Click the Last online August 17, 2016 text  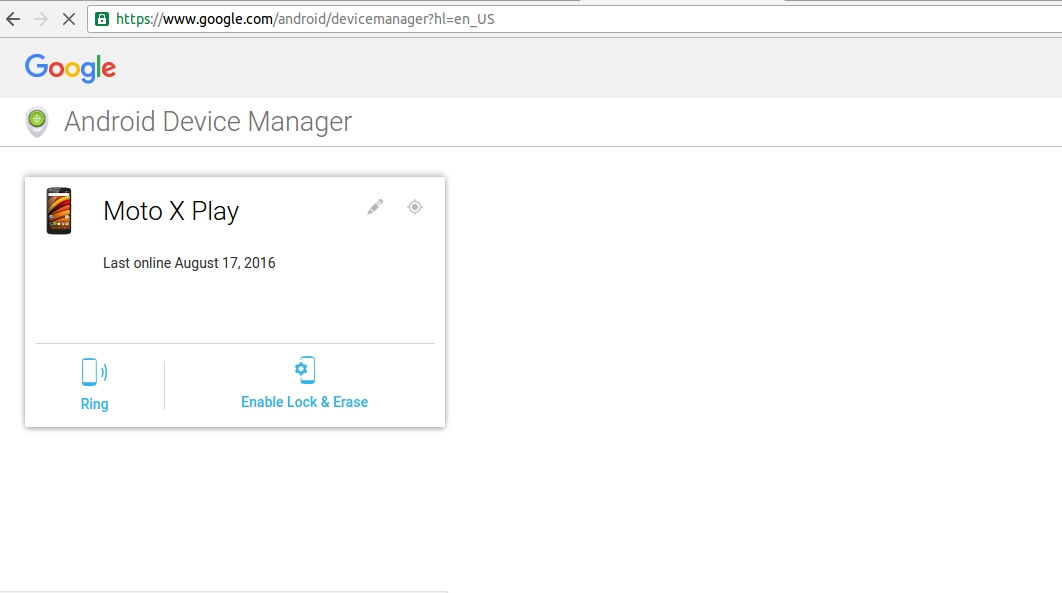189,263
